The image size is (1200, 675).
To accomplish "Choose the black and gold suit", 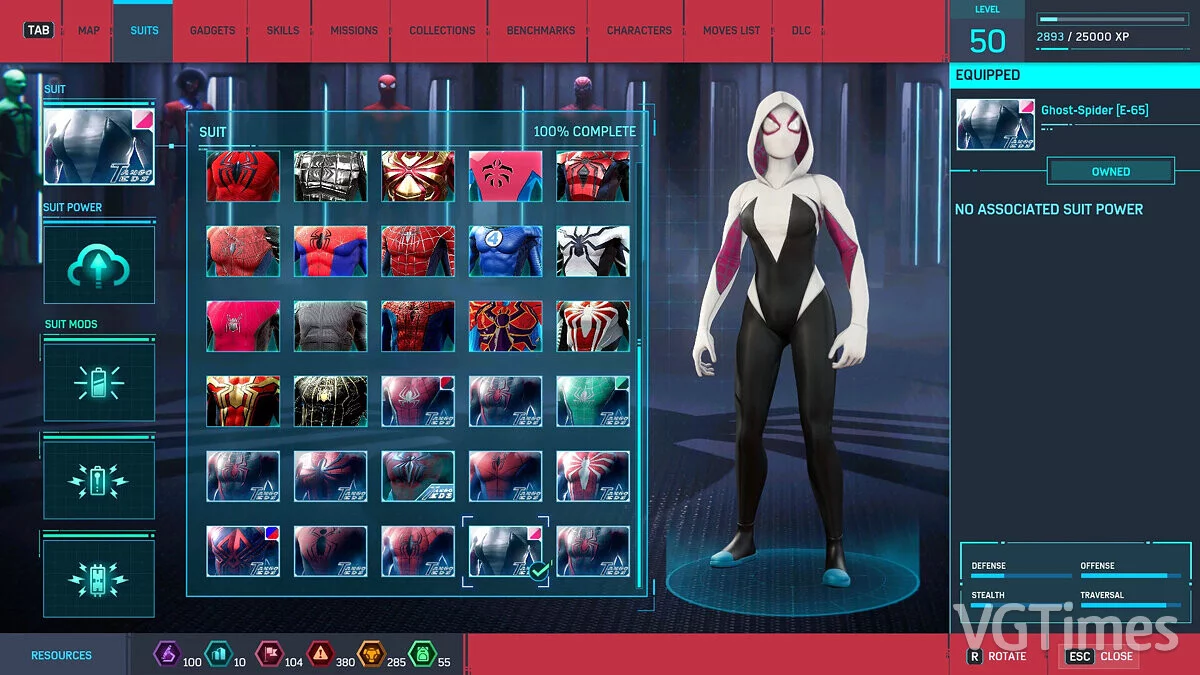I will (x=330, y=401).
